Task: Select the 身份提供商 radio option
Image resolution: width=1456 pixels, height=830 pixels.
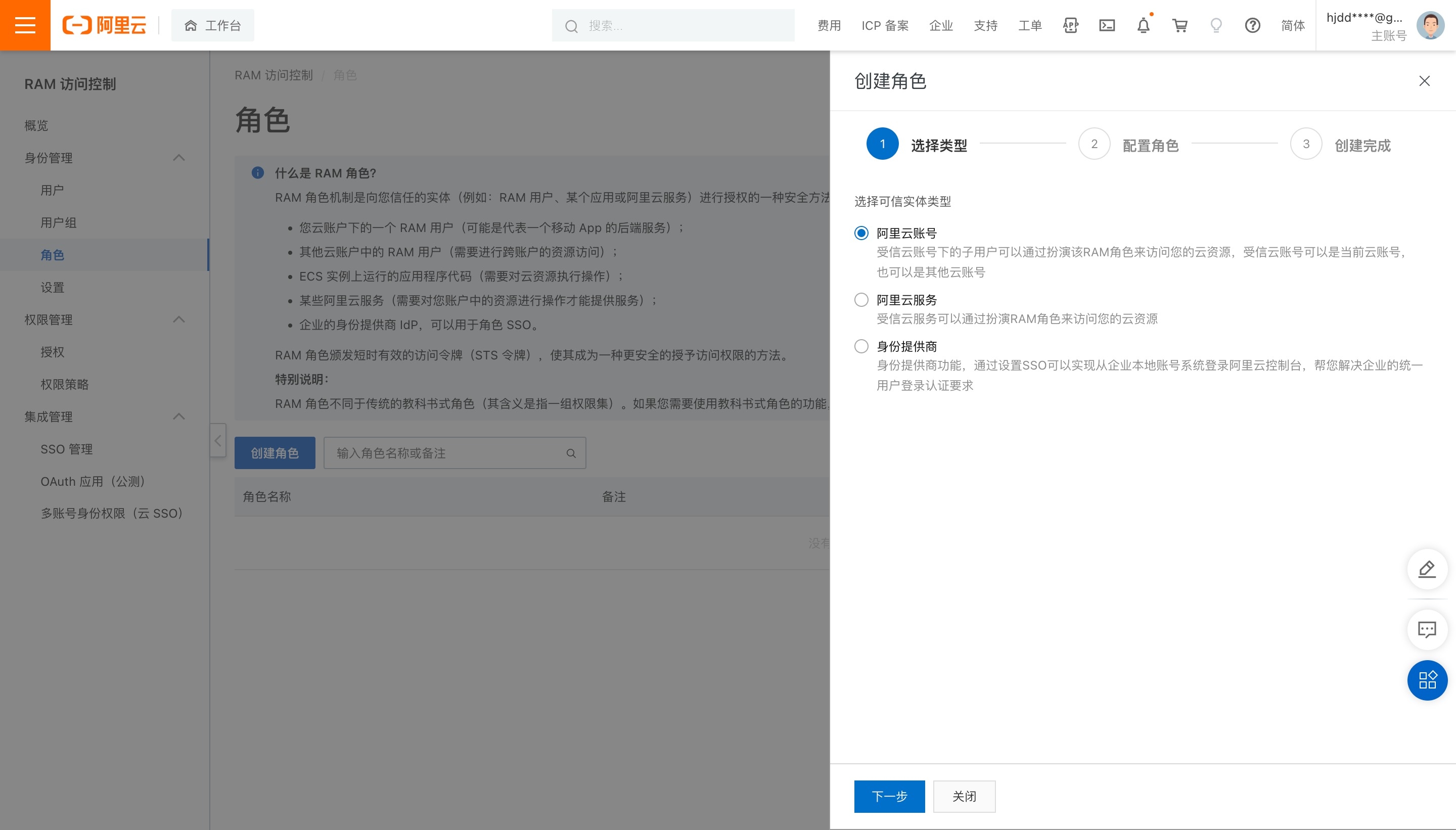Action: point(861,346)
